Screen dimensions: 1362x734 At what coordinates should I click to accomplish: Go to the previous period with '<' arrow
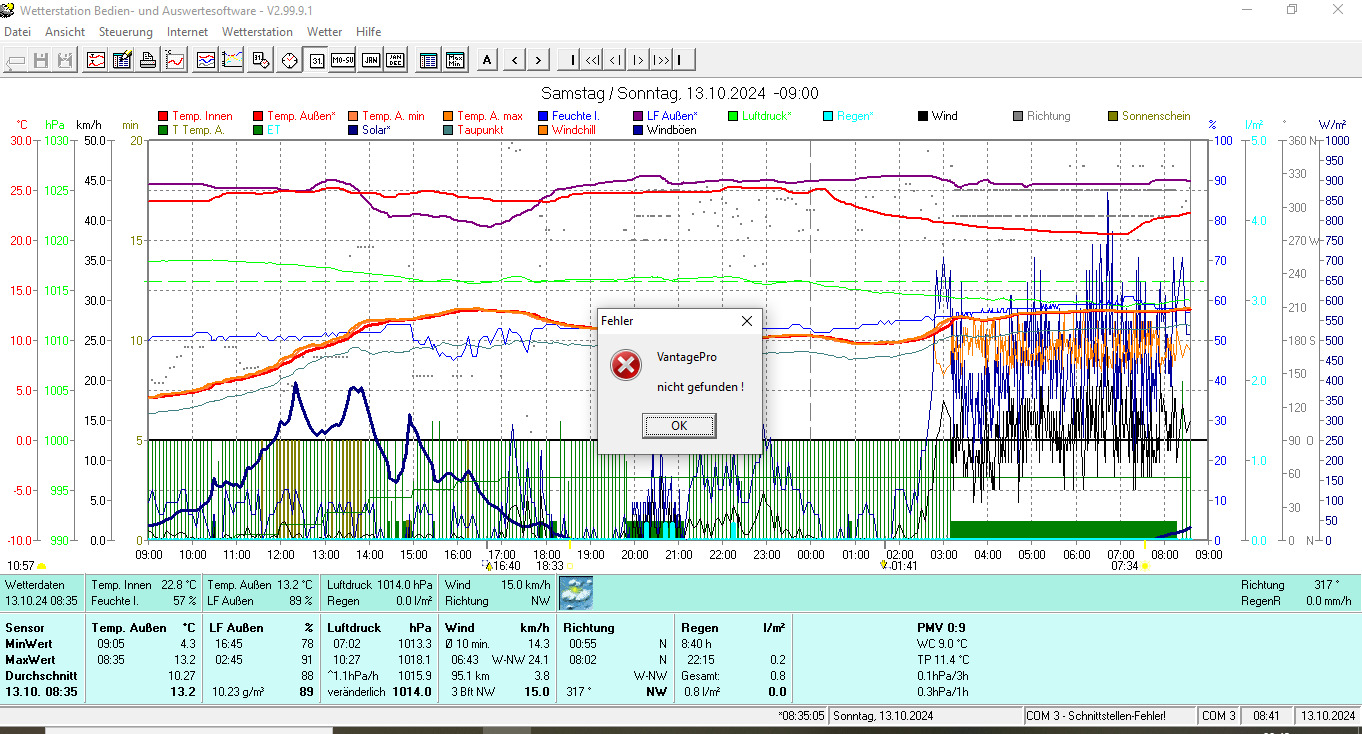coord(514,60)
